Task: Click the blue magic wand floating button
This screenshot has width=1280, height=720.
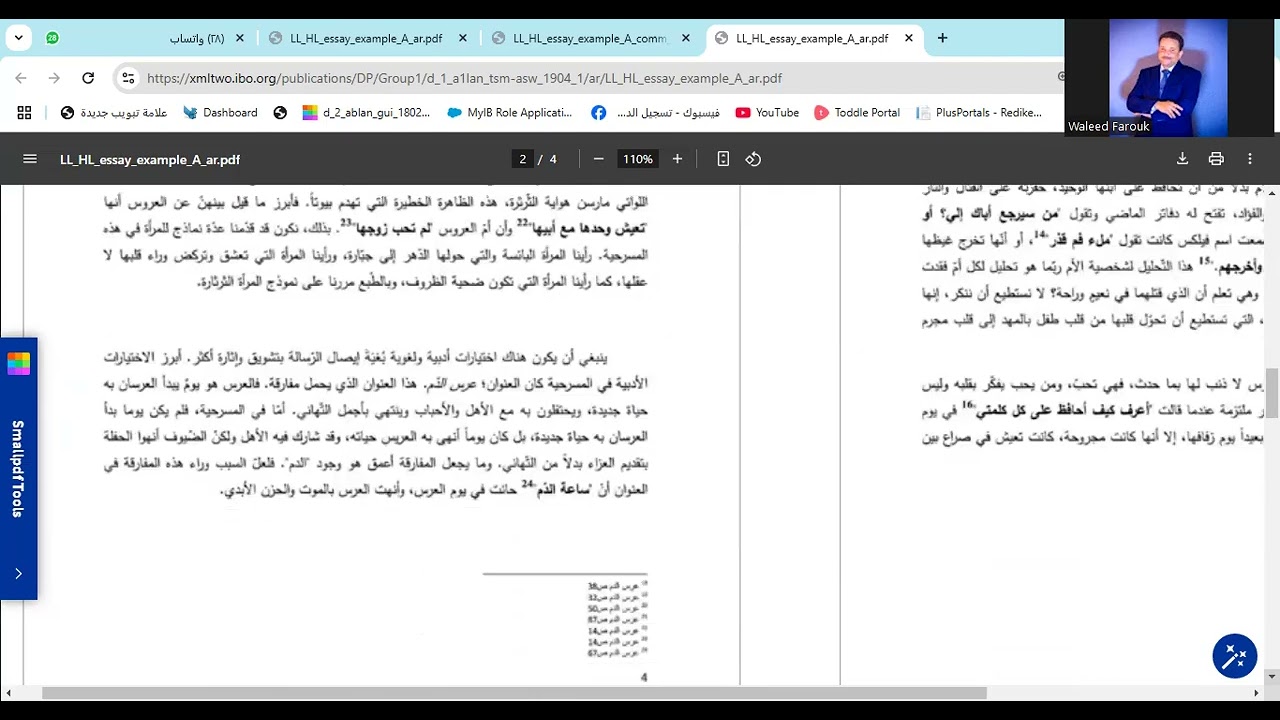Action: (x=1234, y=657)
